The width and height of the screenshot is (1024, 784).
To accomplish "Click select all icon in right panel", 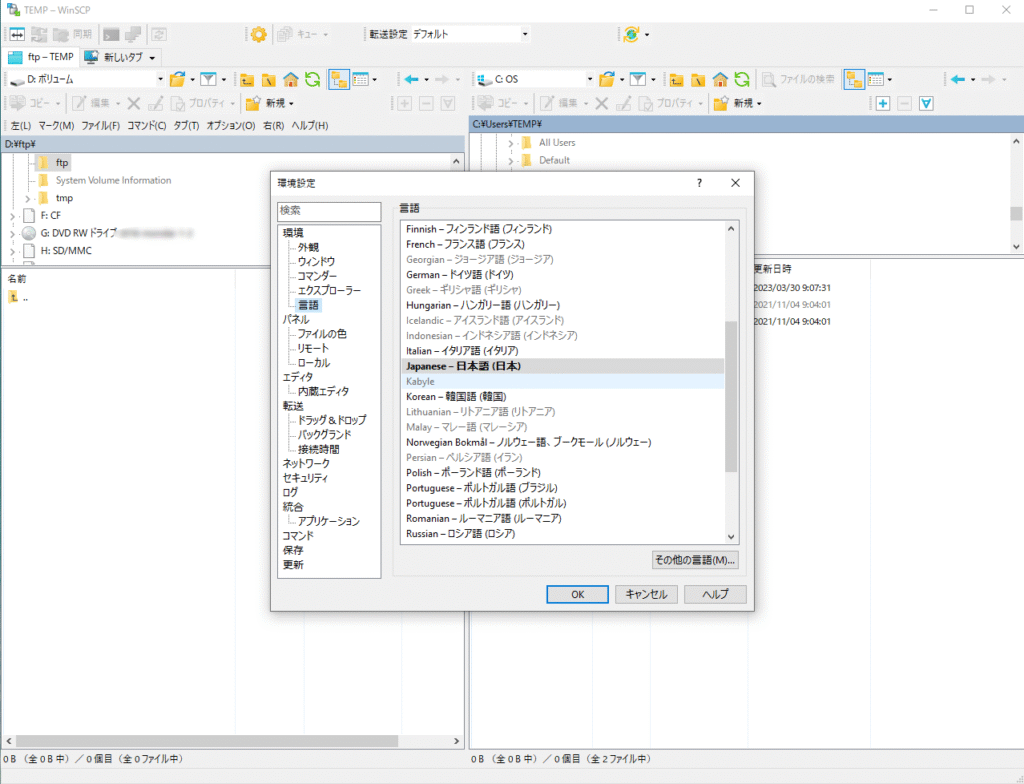I will click(x=926, y=103).
